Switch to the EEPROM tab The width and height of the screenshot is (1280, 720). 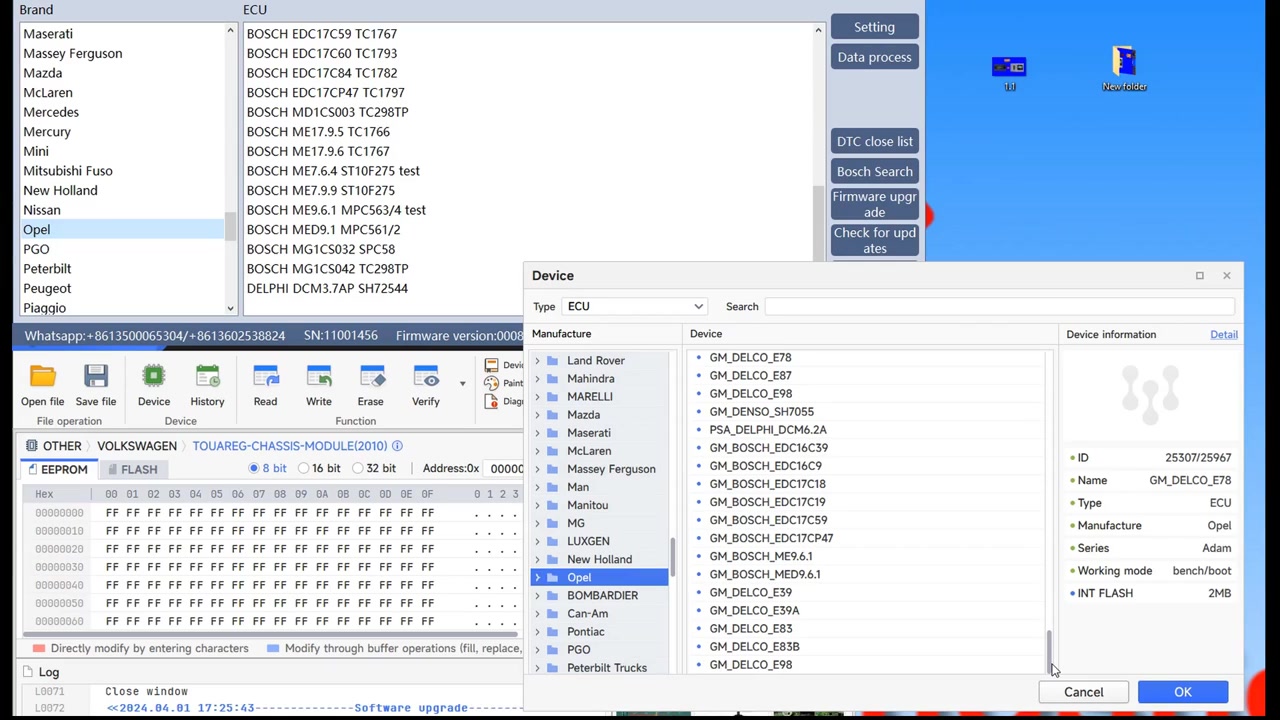click(57, 469)
